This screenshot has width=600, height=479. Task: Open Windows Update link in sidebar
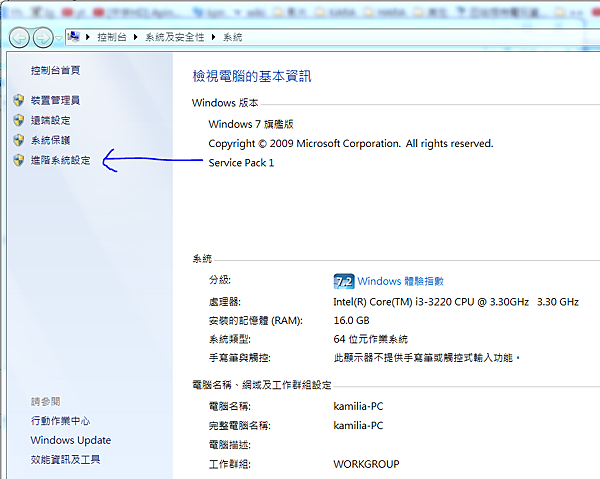point(71,440)
